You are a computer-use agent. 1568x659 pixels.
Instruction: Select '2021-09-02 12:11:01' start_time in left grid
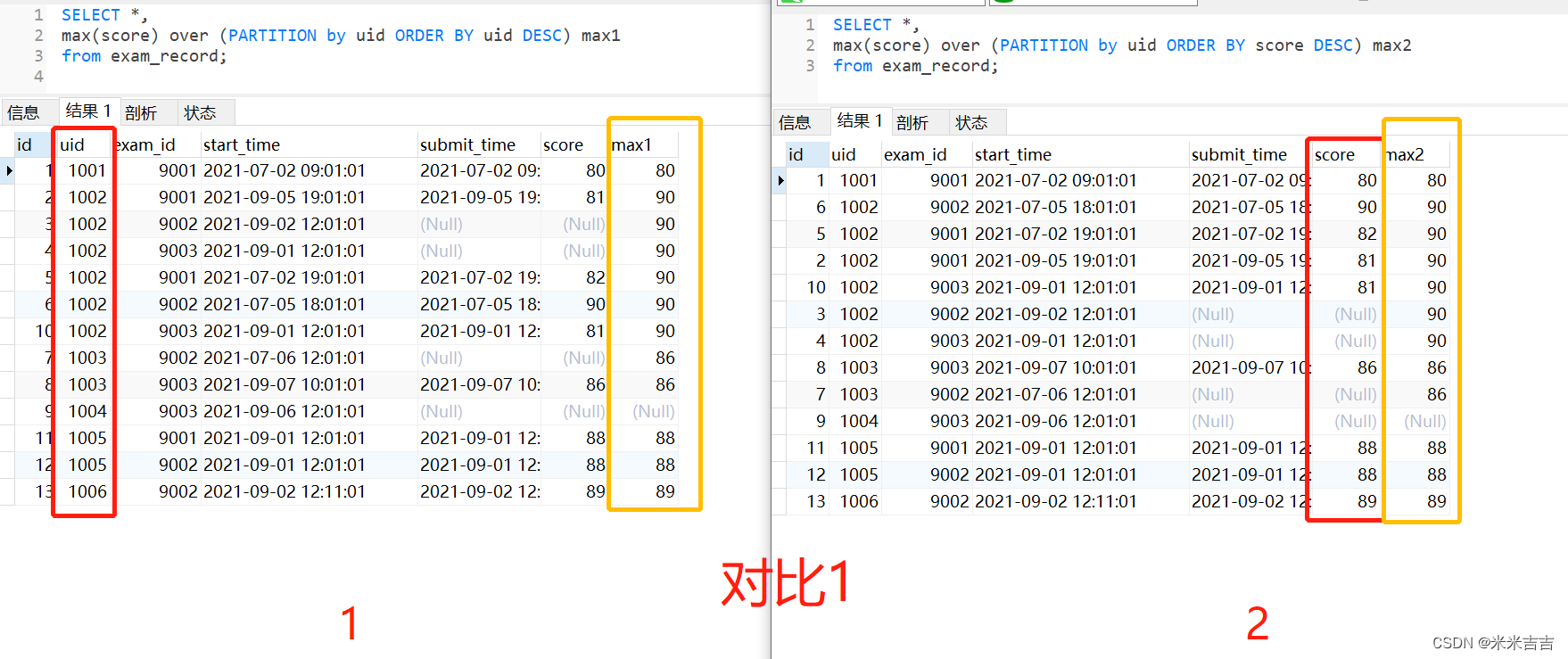tap(309, 491)
